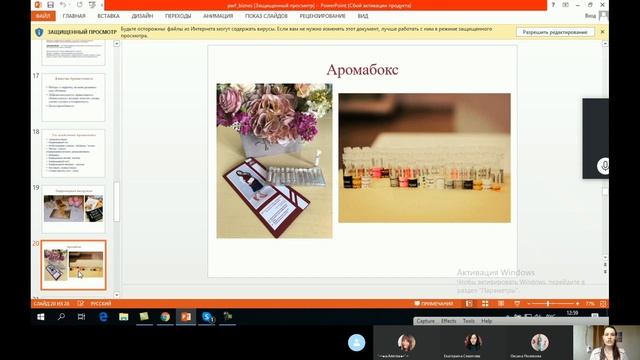Click zoom in plus icon
The height and width of the screenshot is (360, 640).
(578, 304)
